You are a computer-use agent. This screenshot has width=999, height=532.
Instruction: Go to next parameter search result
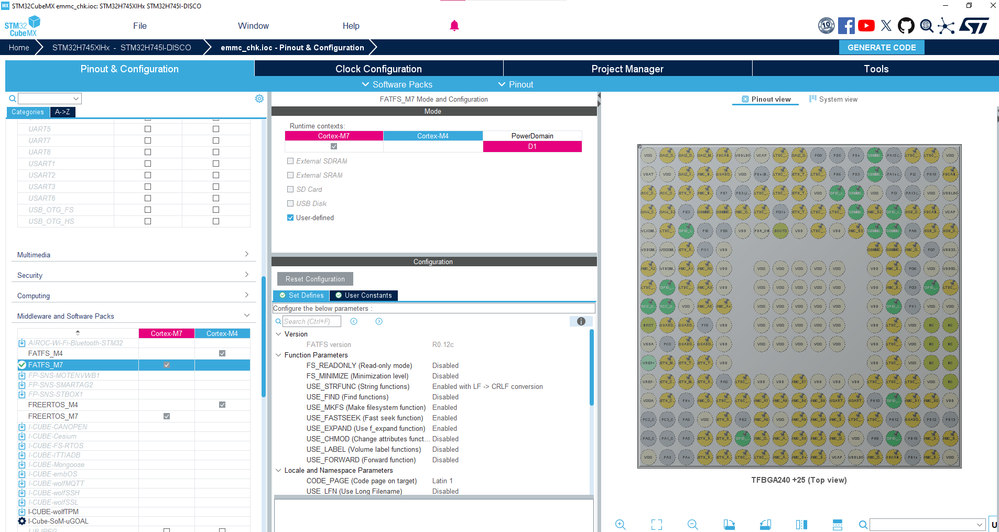coord(378,322)
